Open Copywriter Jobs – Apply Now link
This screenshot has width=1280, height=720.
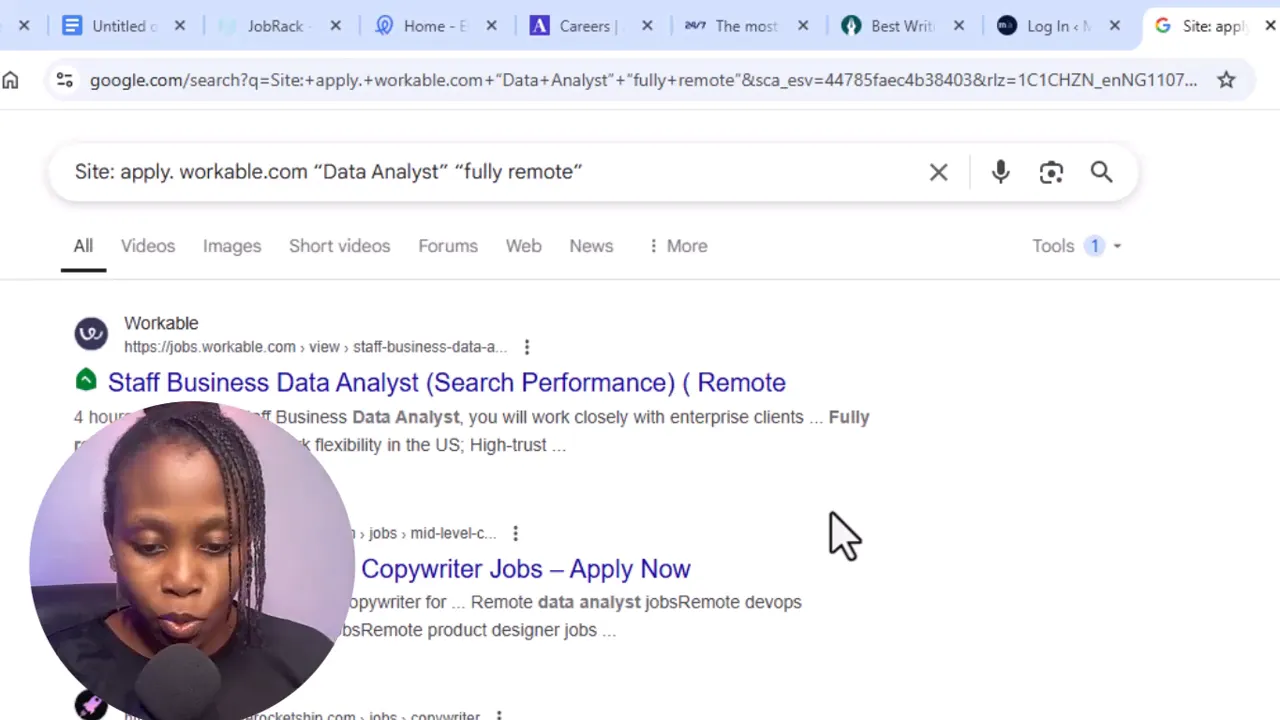525,569
